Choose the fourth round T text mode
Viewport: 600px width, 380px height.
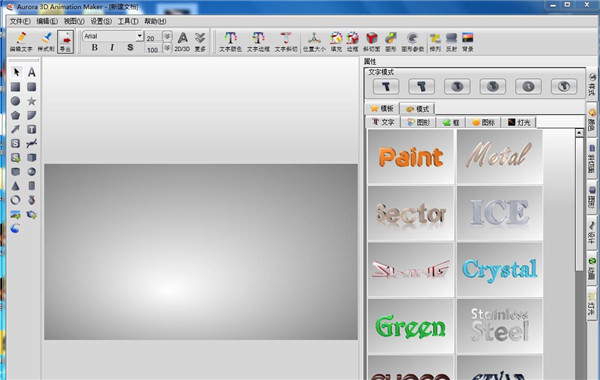click(x=492, y=86)
